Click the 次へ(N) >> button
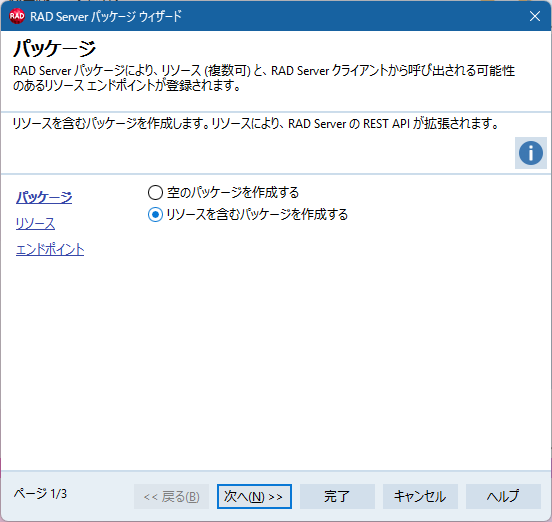The height and width of the screenshot is (522, 552). pos(254,496)
